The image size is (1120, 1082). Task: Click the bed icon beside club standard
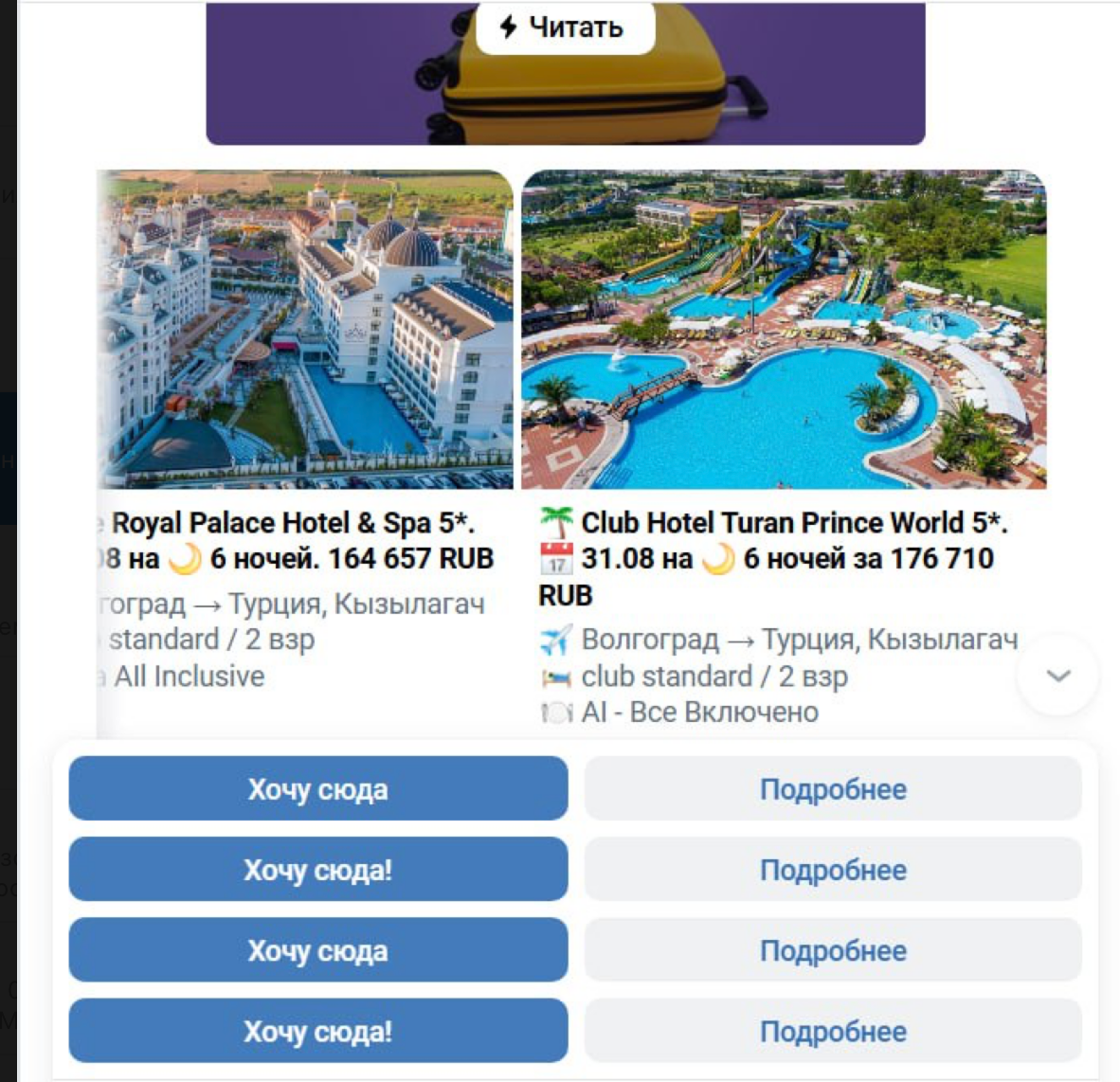point(555,677)
